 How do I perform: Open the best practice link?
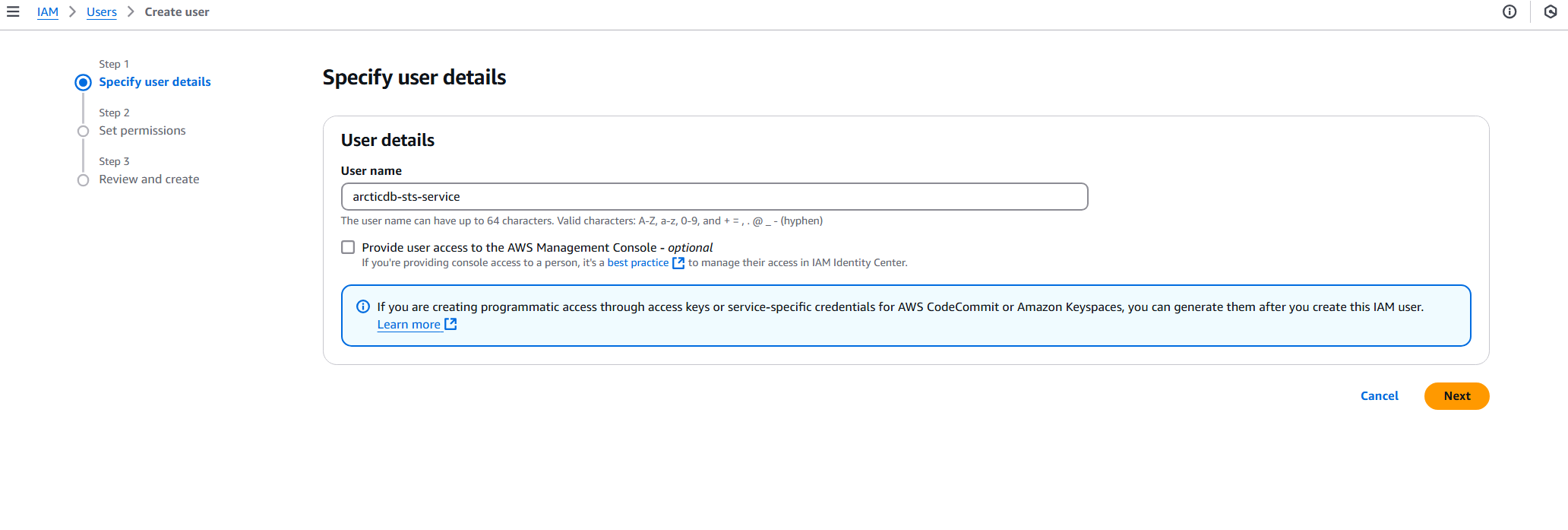(x=637, y=263)
